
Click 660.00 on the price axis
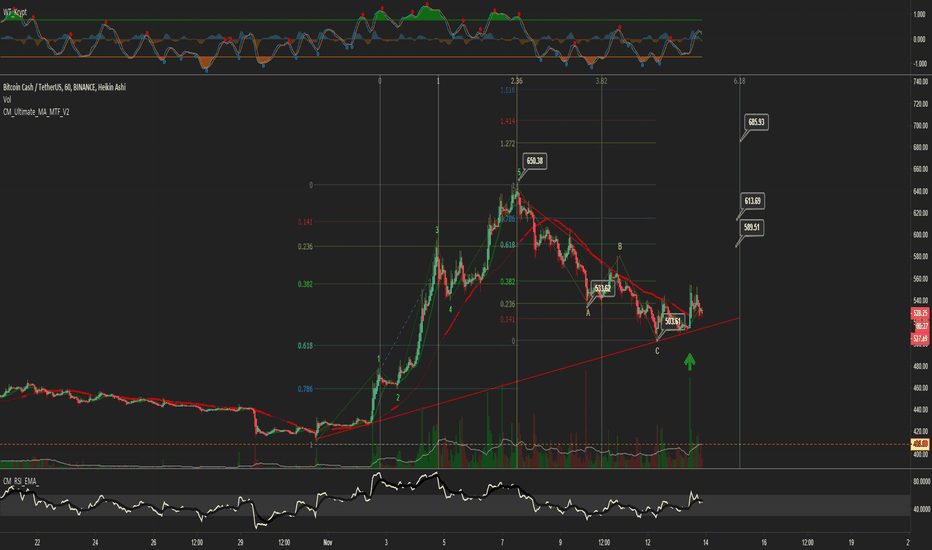(920, 169)
